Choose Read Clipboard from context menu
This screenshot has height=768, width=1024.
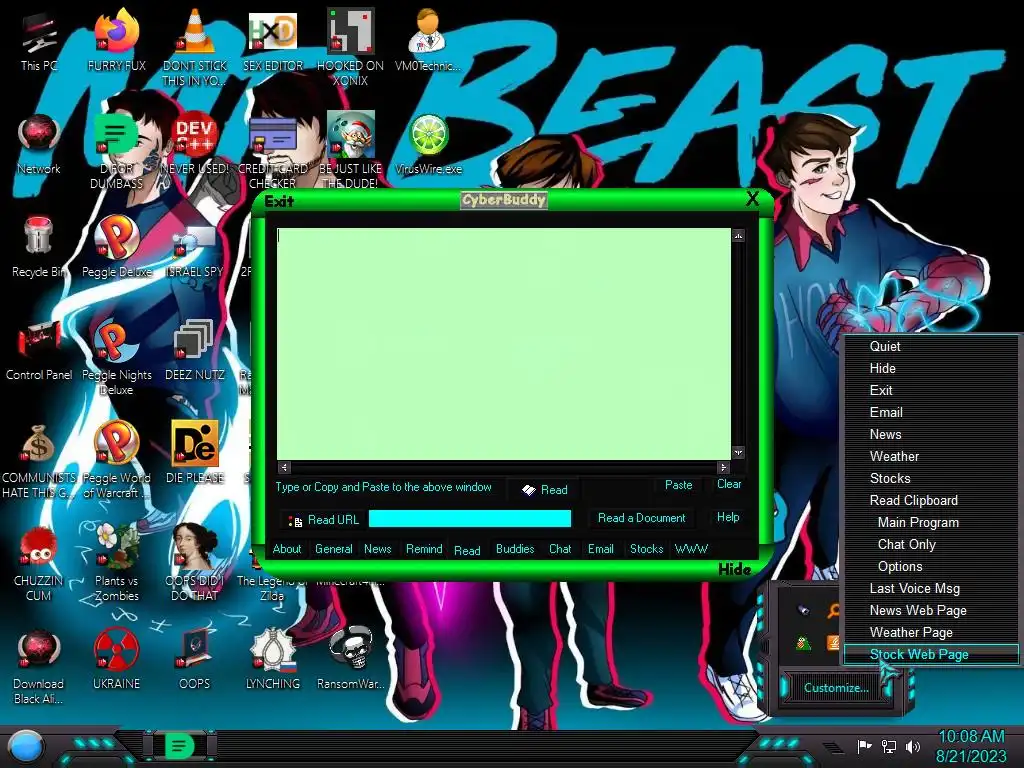point(932,501)
